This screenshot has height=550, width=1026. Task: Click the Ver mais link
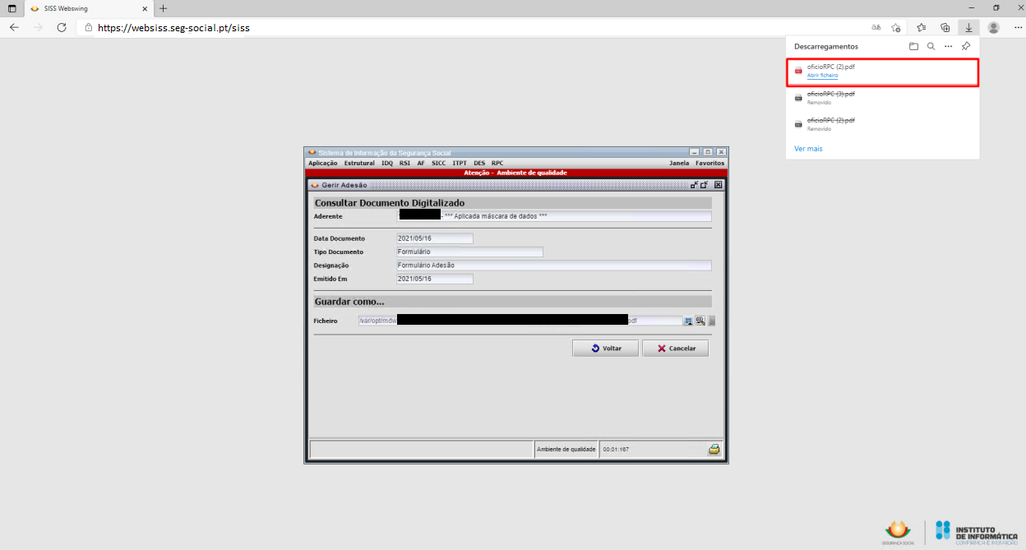pyautogui.click(x=808, y=148)
